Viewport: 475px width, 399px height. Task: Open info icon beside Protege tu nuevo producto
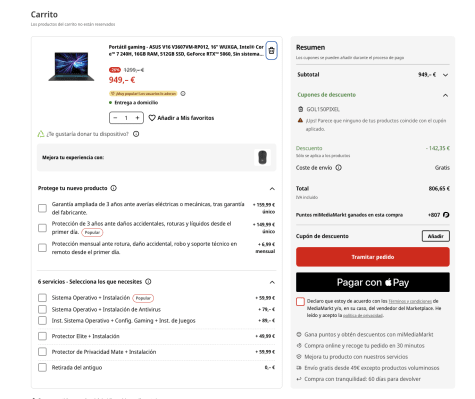[x=114, y=188]
